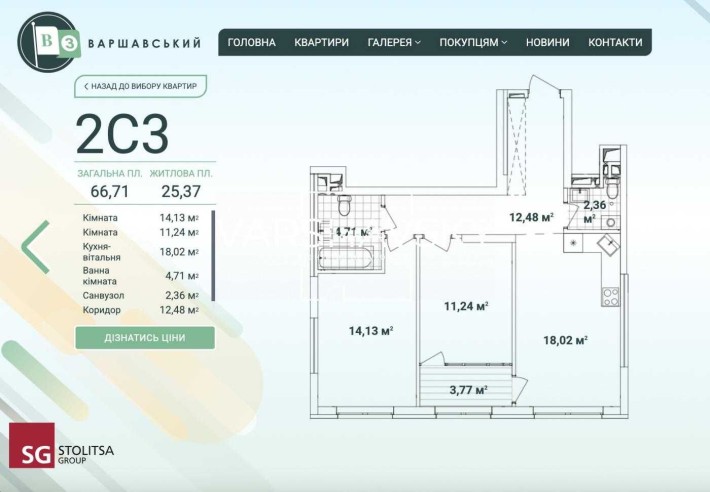Click the Кімната 14,13 м² row
Screen dimensions: 710x492
pyautogui.click(x=141, y=218)
